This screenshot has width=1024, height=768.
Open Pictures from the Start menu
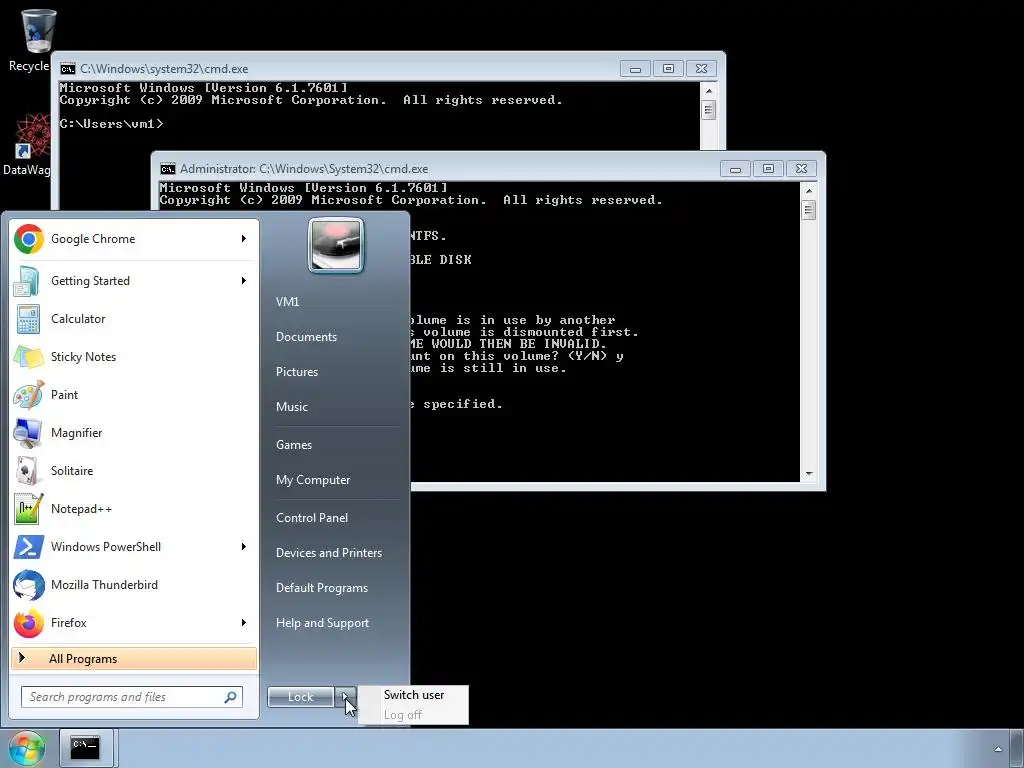296,372
